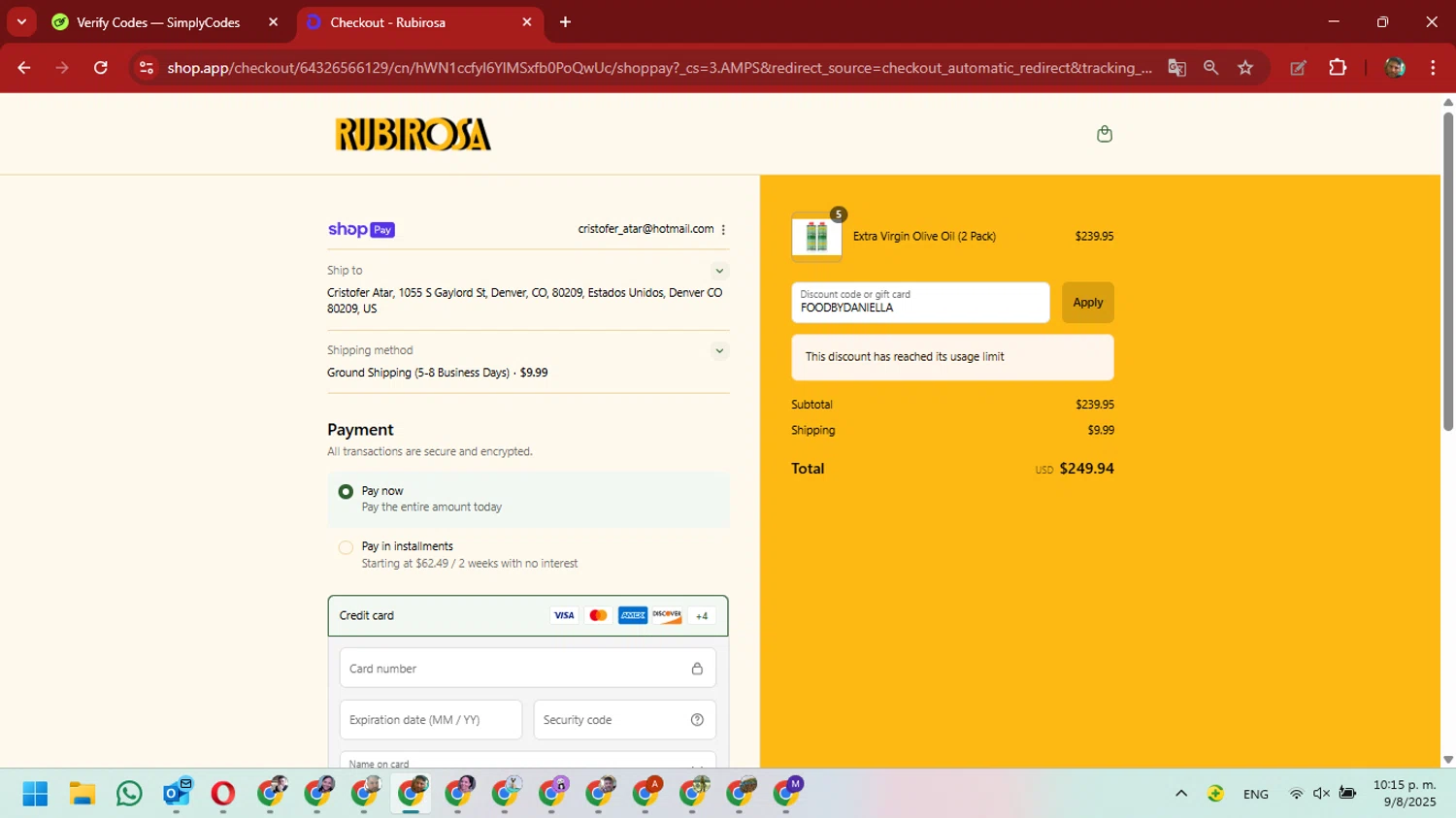Click the security code help icon
This screenshot has width=1456, height=818.
pyautogui.click(x=697, y=720)
